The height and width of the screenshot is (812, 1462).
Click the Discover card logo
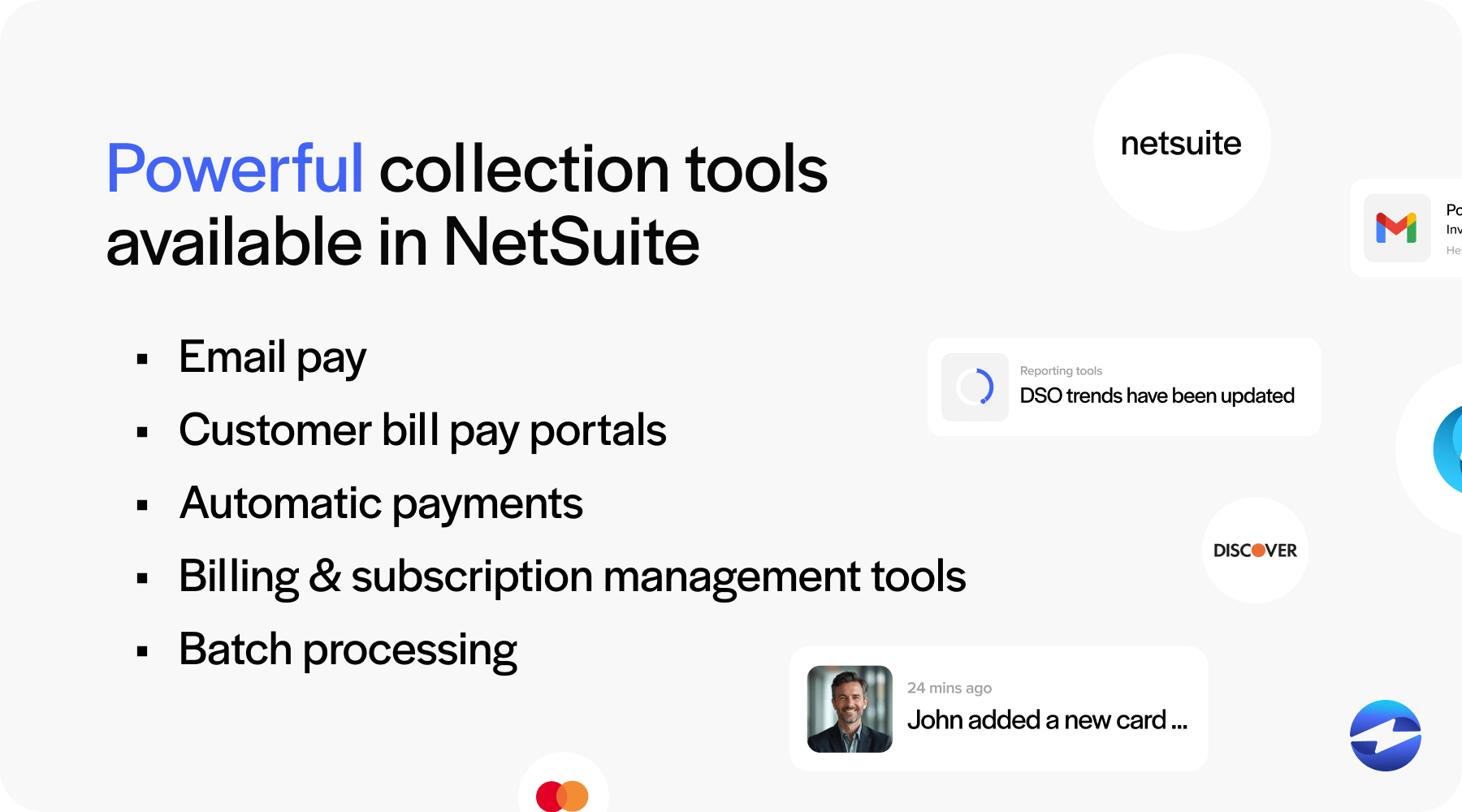click(x=1254, y=551)
